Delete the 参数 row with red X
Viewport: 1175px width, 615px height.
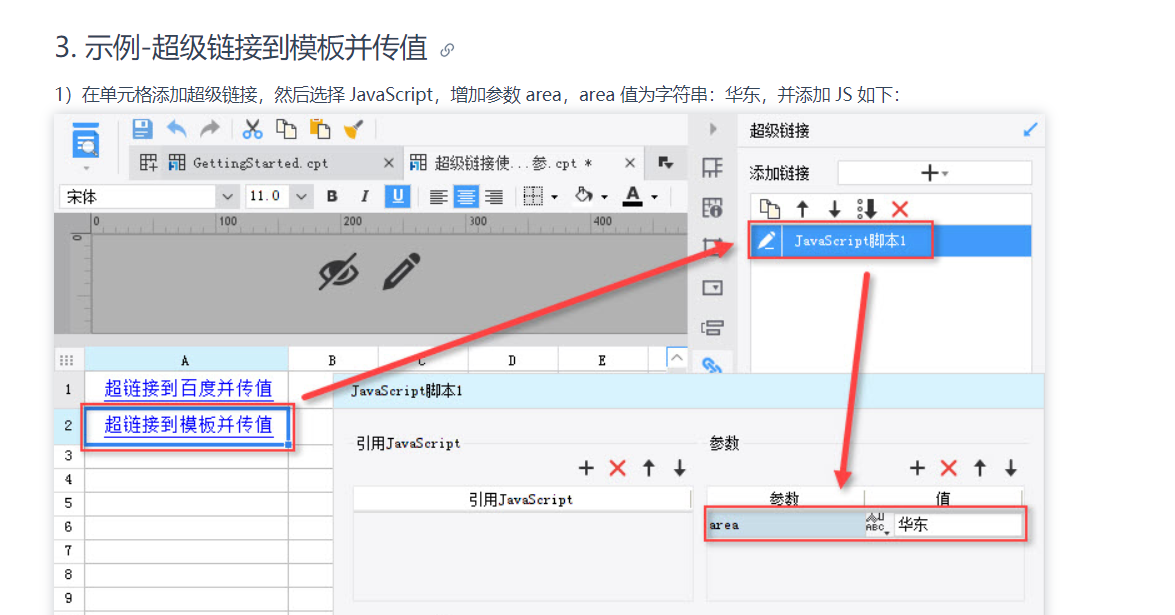(x=949, y=469)
